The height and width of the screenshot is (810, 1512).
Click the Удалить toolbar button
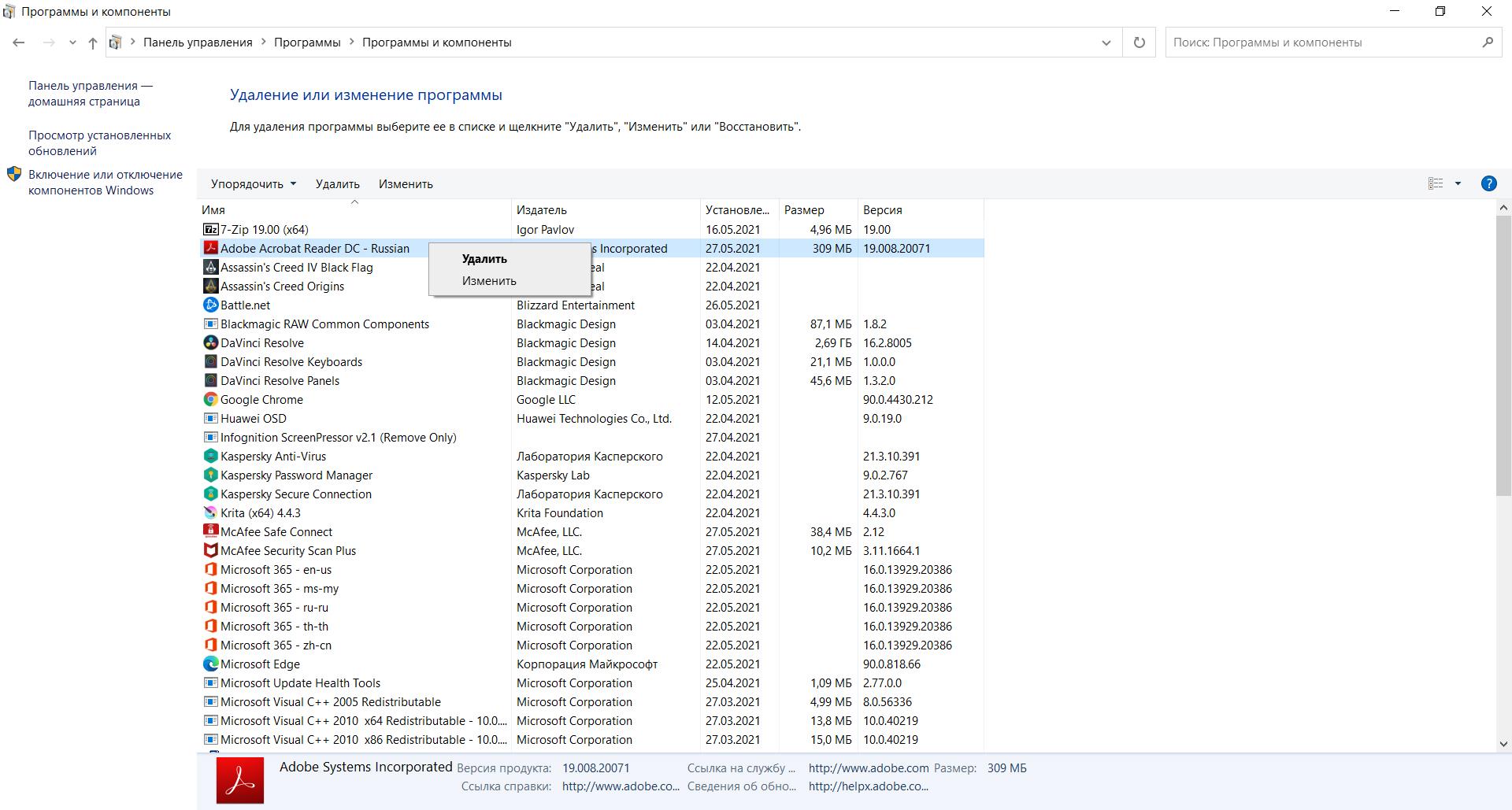click(338, 184)
